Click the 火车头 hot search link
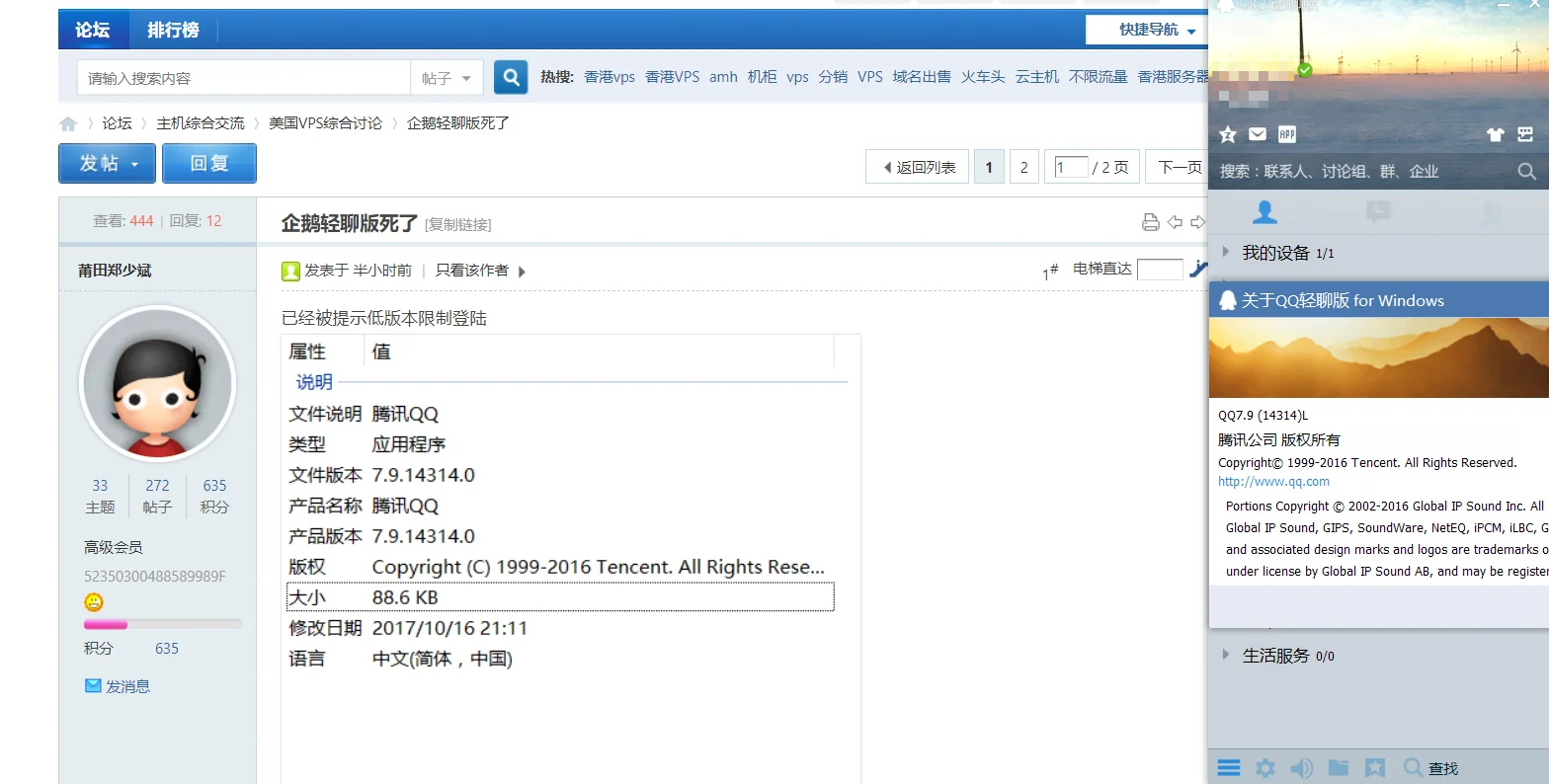1549x784 pixels. (x=983, y=77)
